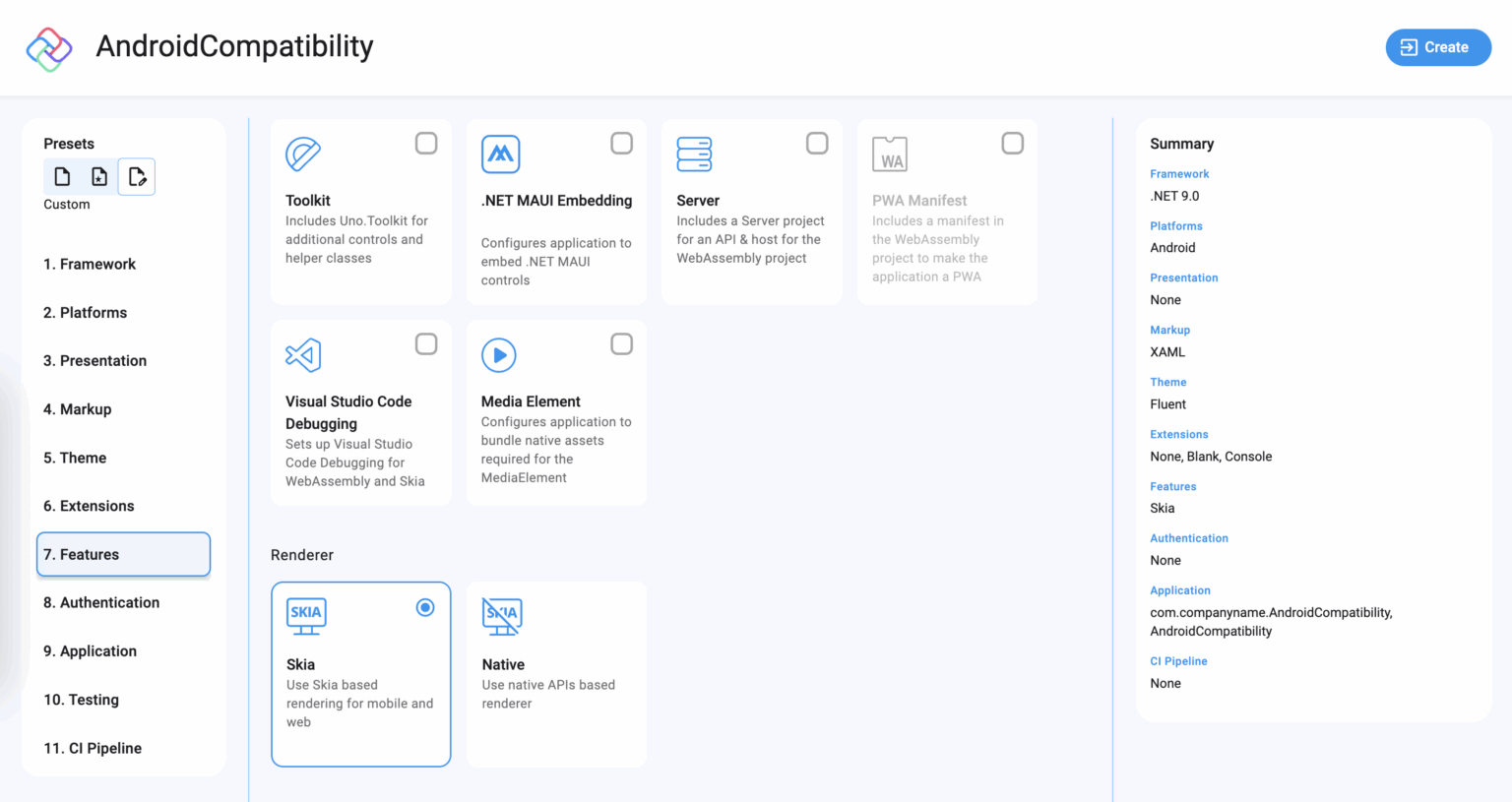The height and width of the screenshot is (802, 1512).
Task: Click the Markup link in Summary
Action: 1170,331
